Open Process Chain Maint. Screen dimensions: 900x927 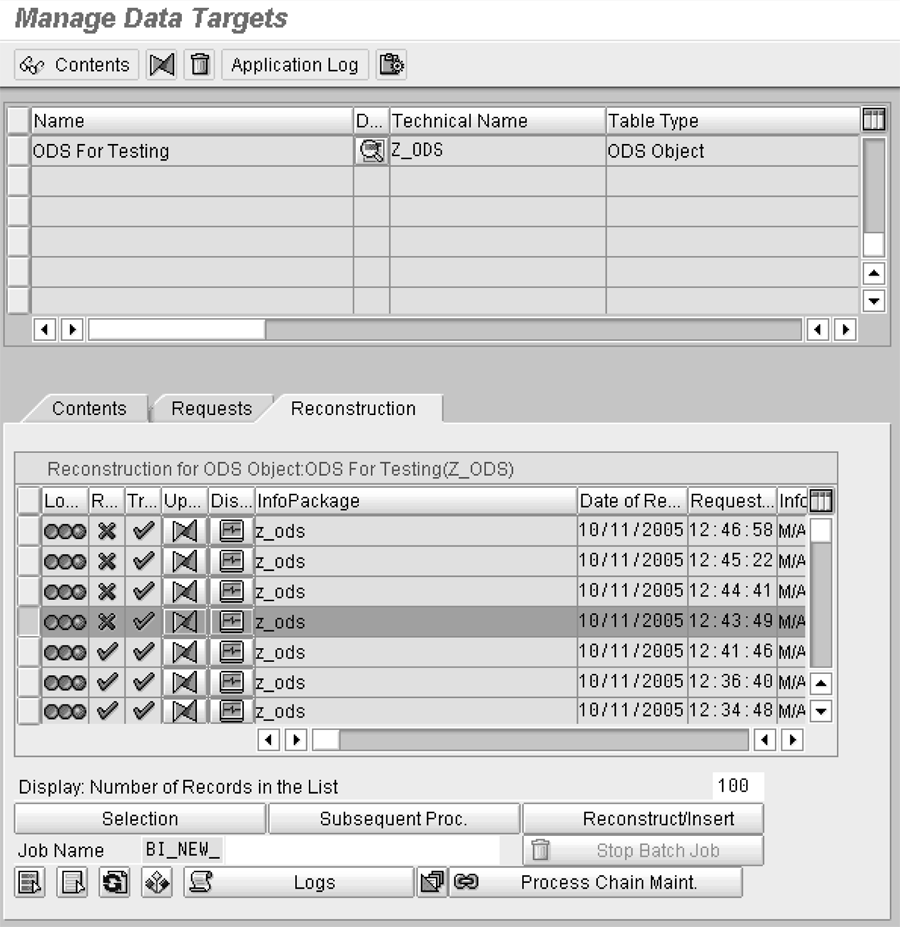pos(595,882)
